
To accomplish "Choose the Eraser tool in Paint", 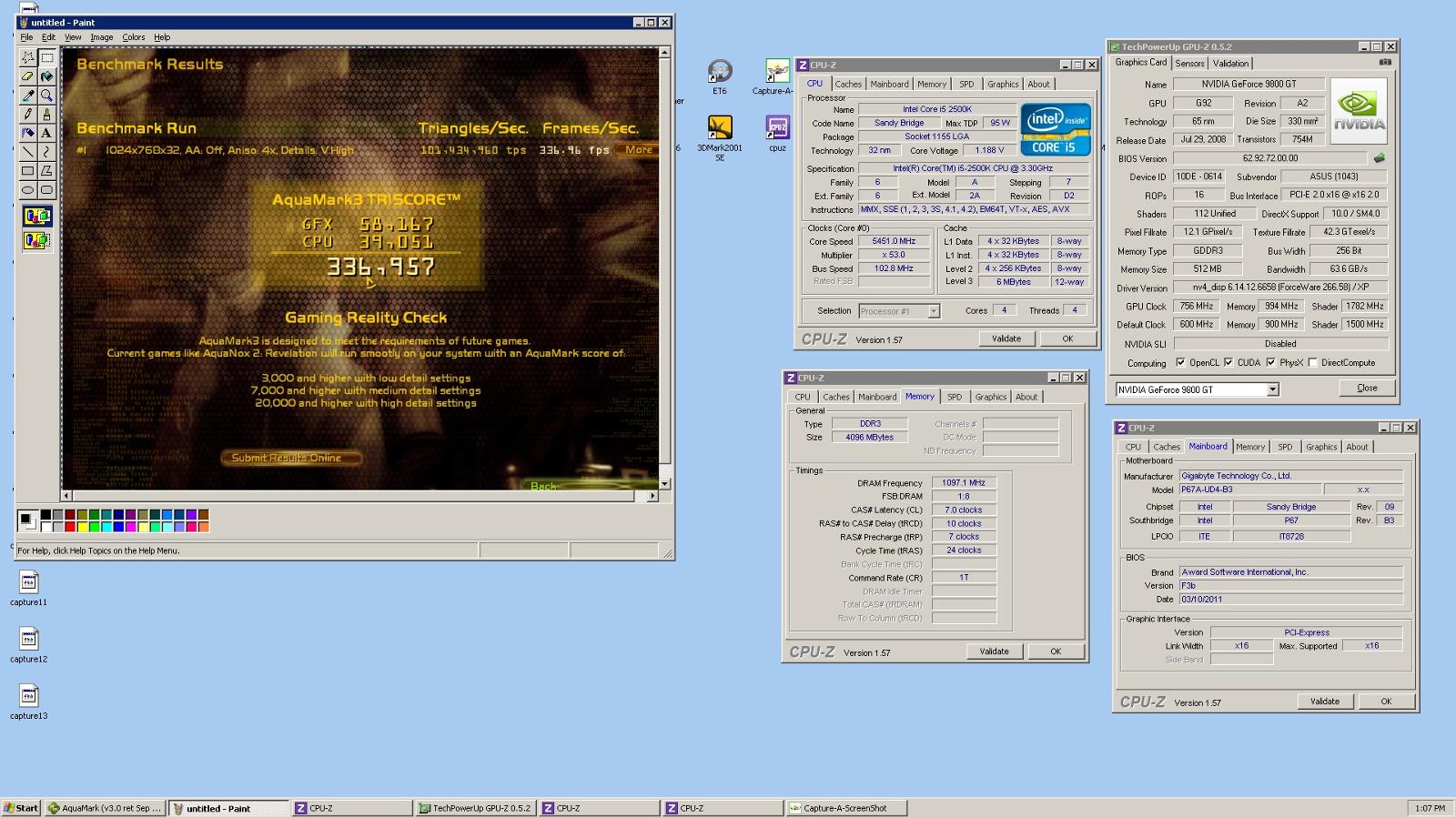I will coord(28,76).
